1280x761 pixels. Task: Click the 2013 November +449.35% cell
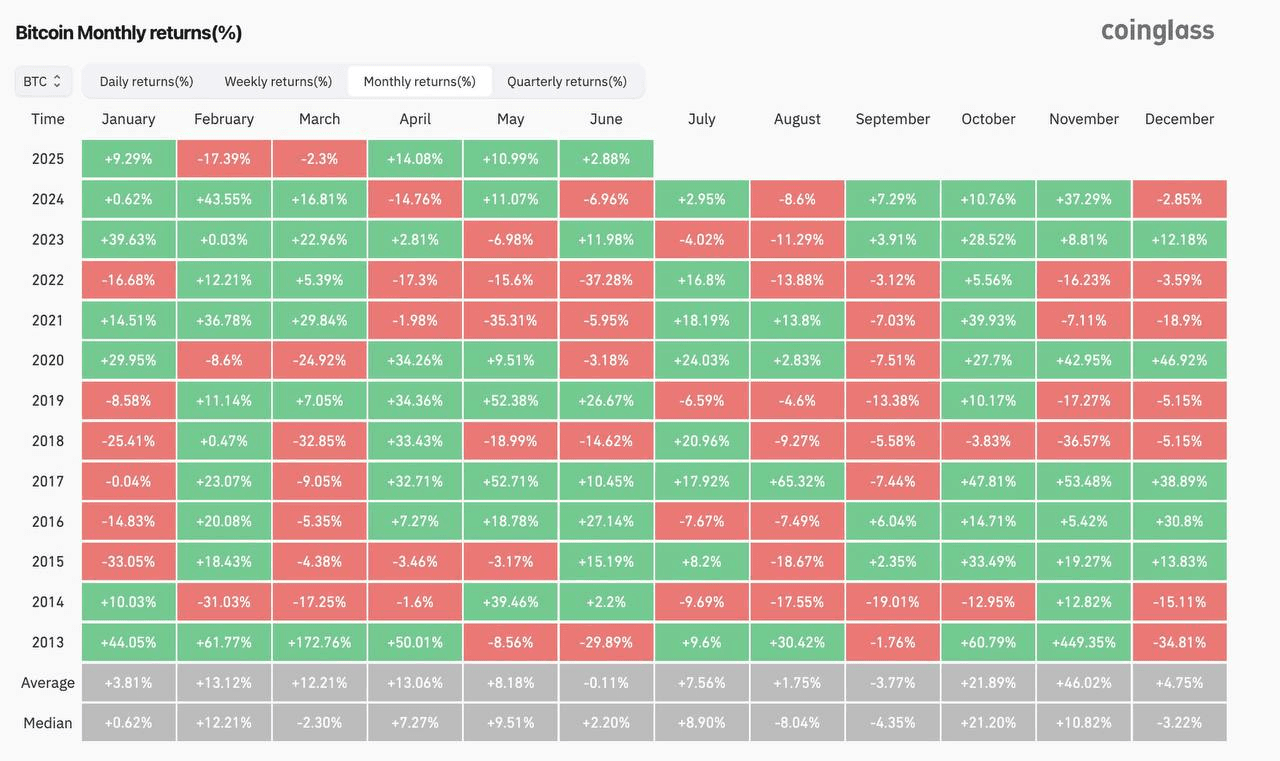click(1084, 642)
